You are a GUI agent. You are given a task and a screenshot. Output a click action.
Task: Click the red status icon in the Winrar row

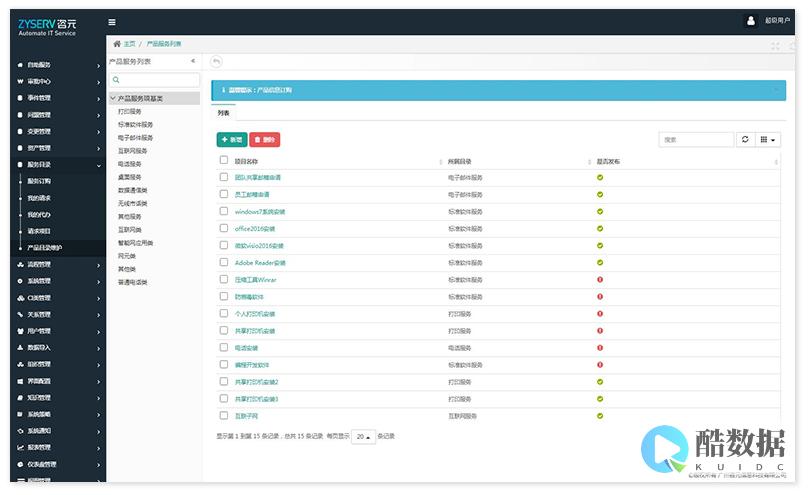click(600, 280)
